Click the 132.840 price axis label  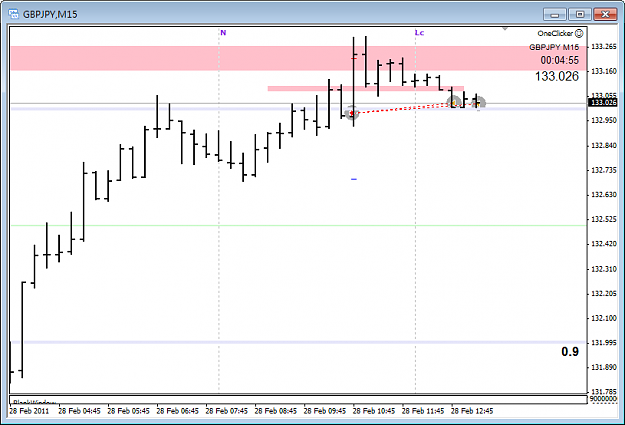[603, 146]
